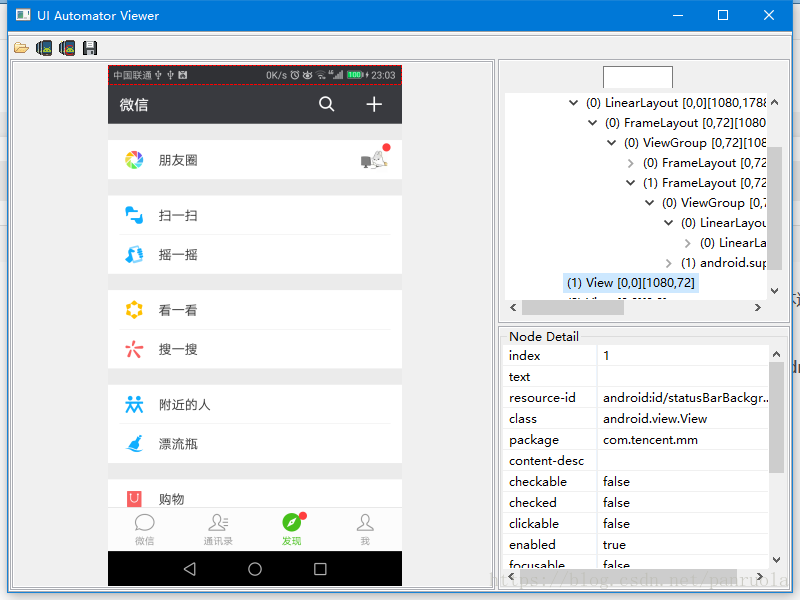Click the Node Detail scroll up arrow
Image resolution: width=800 pixels, height=600 pixels.
(x=777, y=354)
